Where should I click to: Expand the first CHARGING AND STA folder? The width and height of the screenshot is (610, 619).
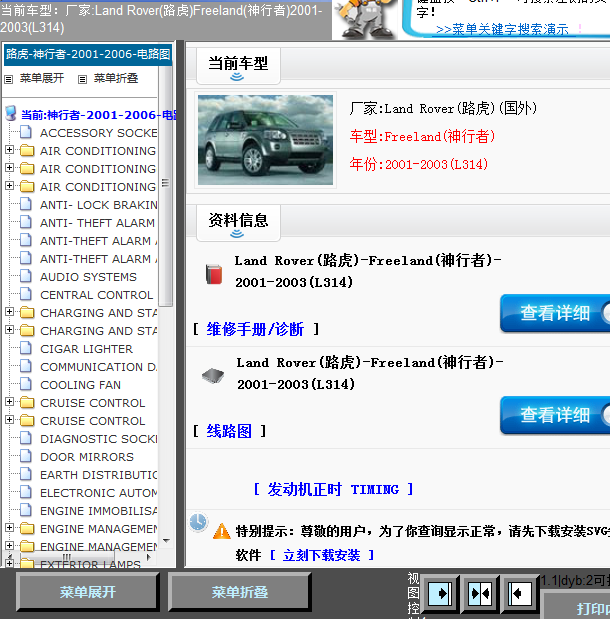(9, 312)
